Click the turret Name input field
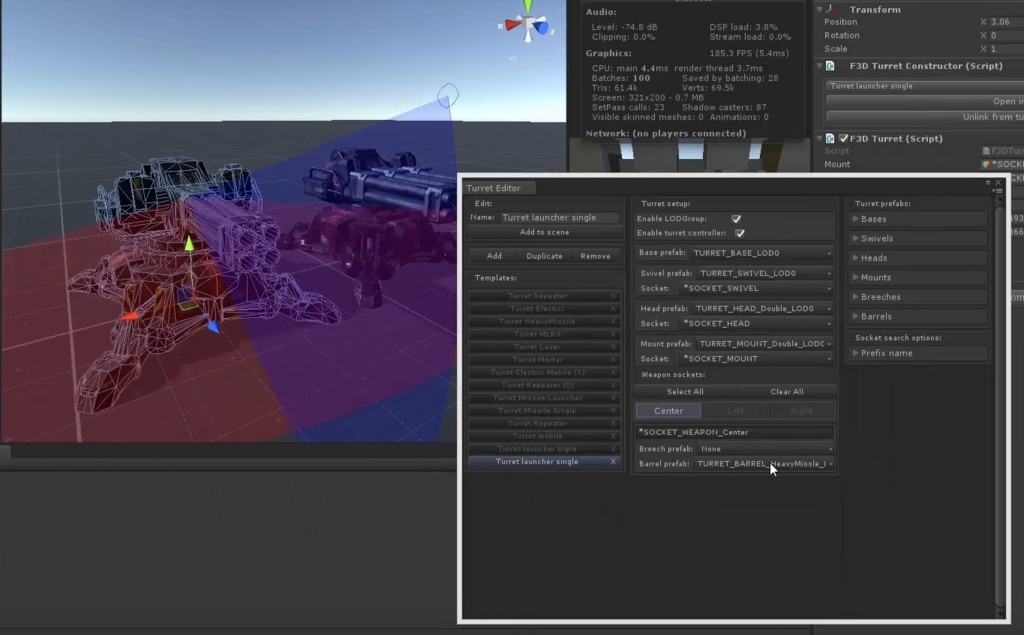This screenshot has height=635, width=1024. coord(560,218)
